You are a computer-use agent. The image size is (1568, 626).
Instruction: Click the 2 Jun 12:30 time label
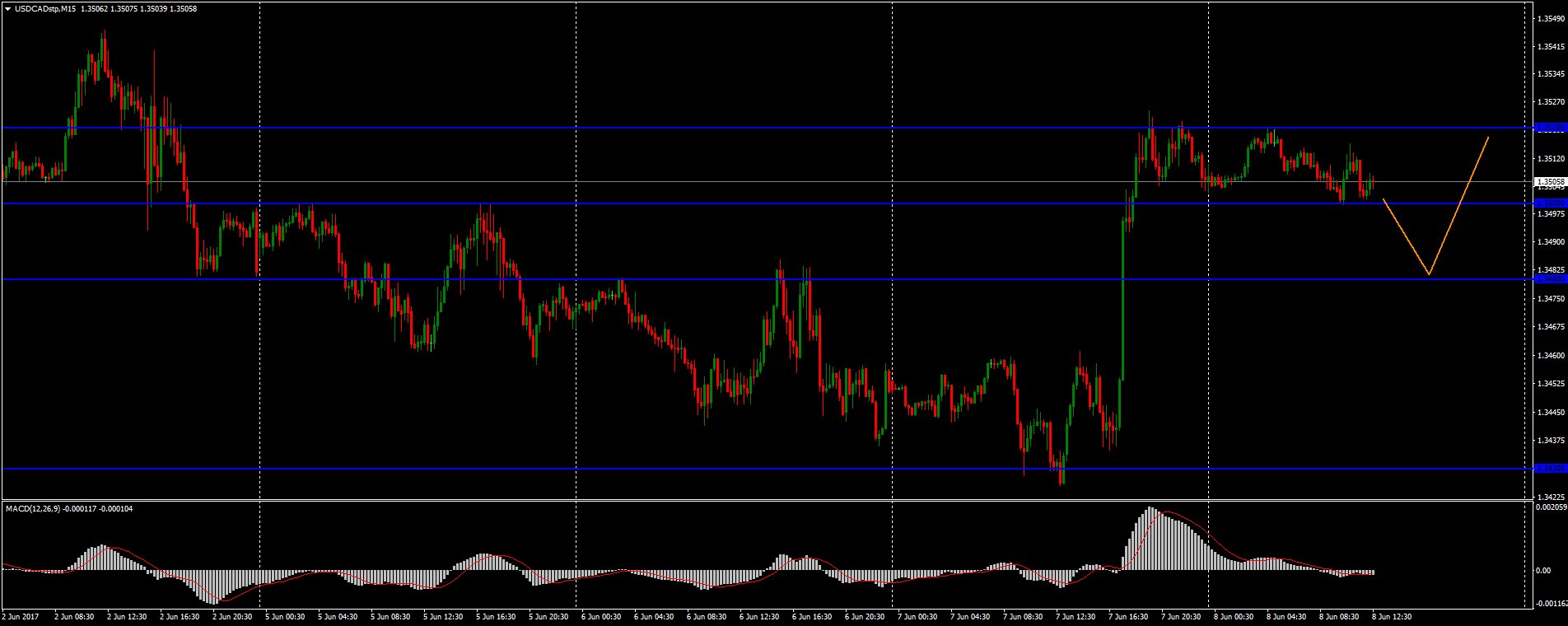click(127, 616)
